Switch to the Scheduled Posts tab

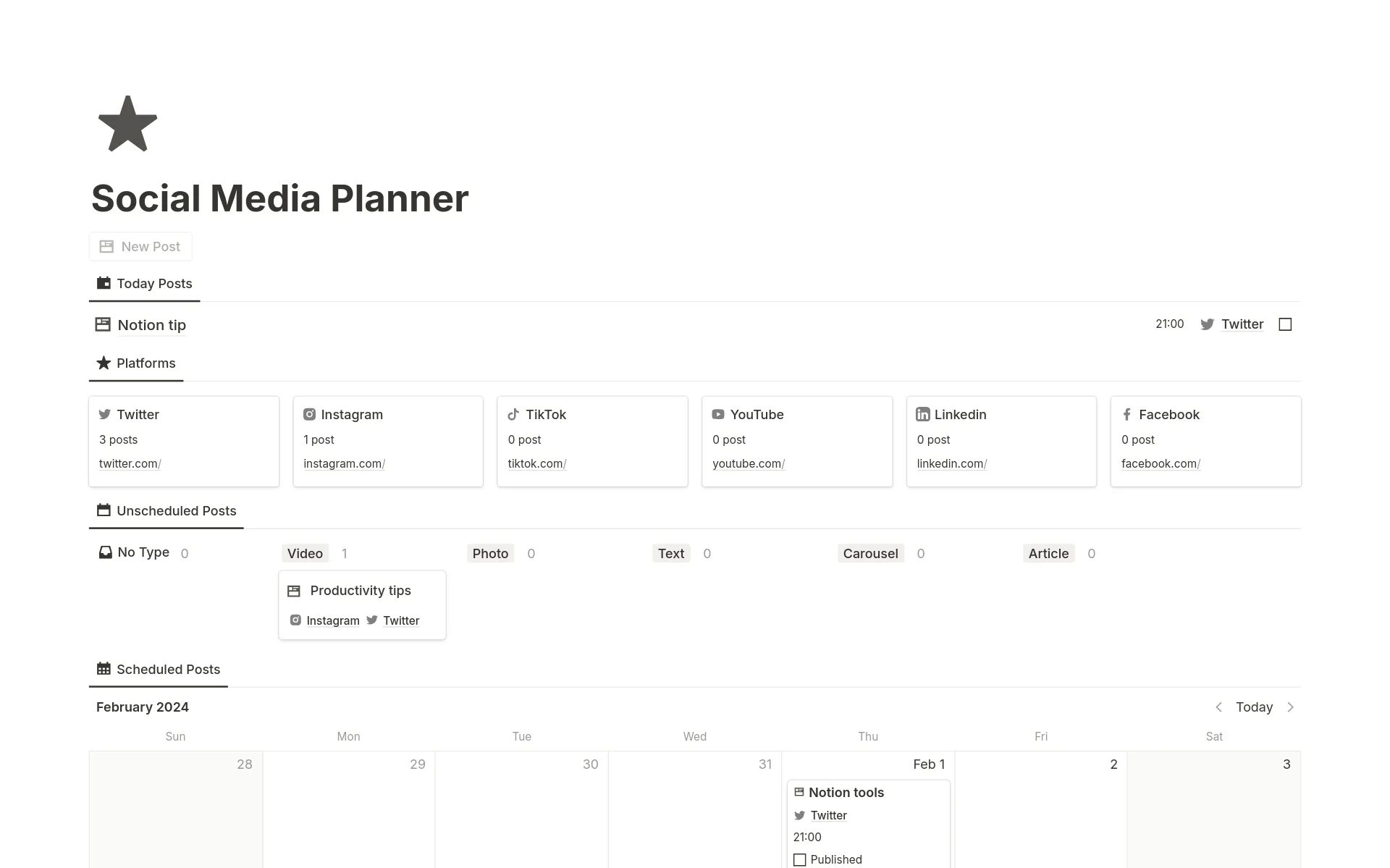tap(159, 670)
